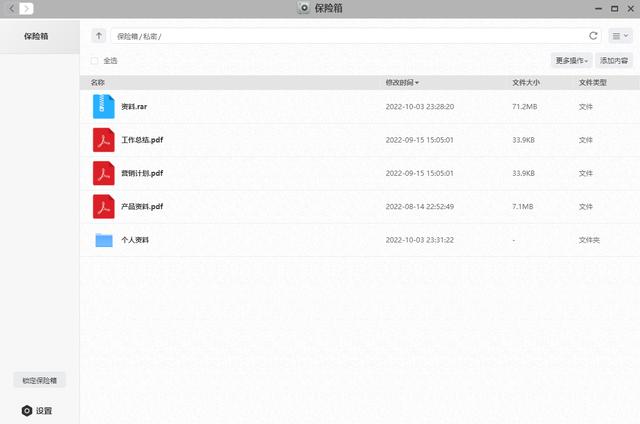Sort by the 文件大小 column header
The height and width of the screenshot is (424, 640).
click(525, 82)
